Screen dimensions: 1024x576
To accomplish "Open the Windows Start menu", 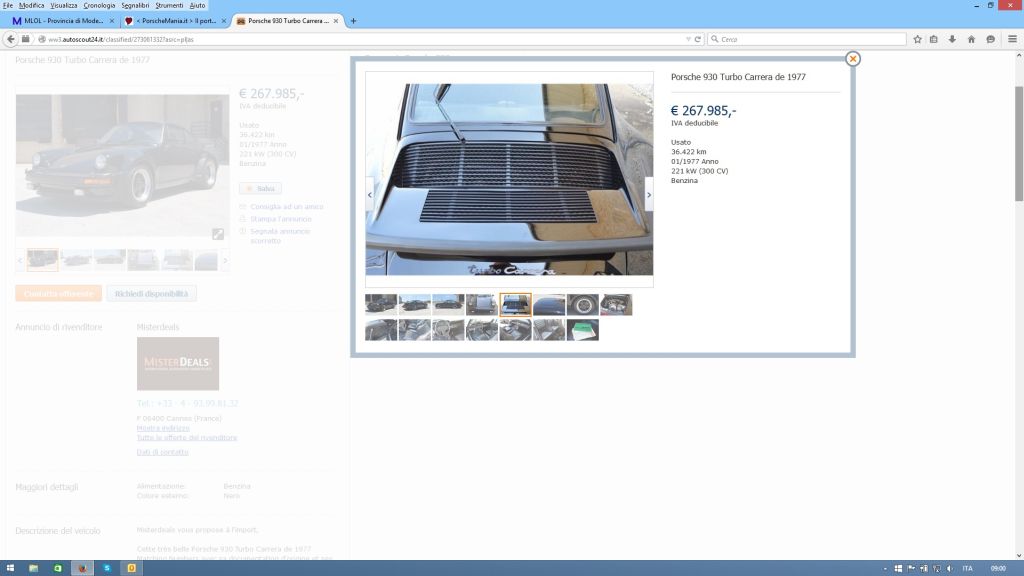I will [x=10, y=568].
